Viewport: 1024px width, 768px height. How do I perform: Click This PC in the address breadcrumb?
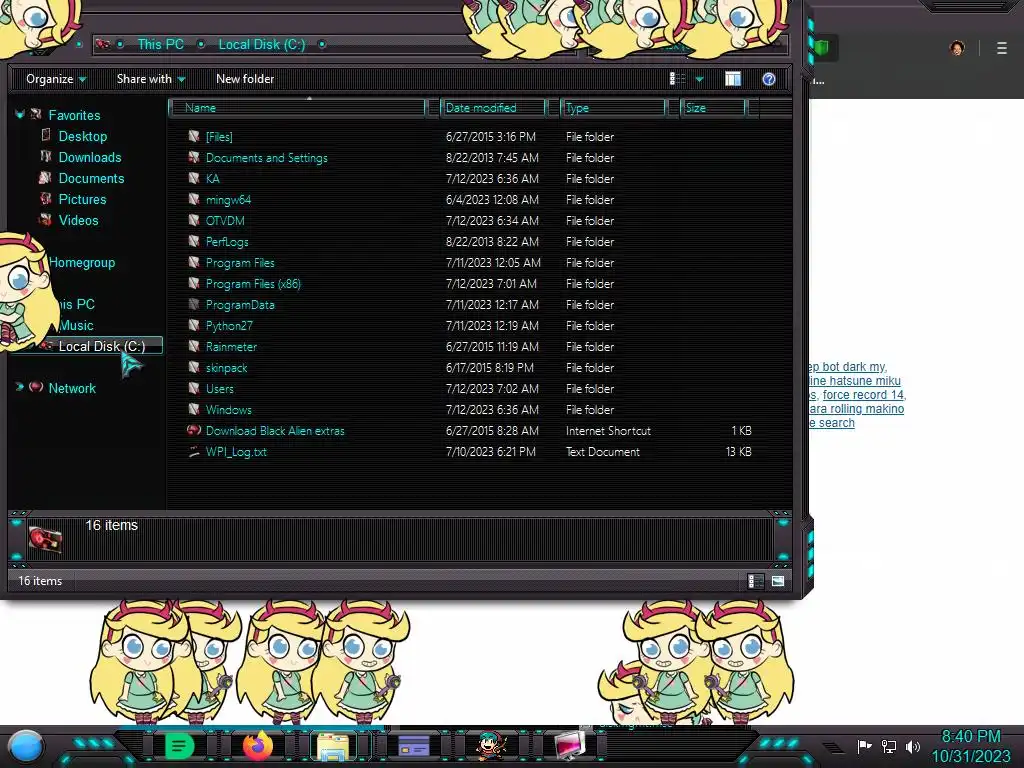click(161, 44)
